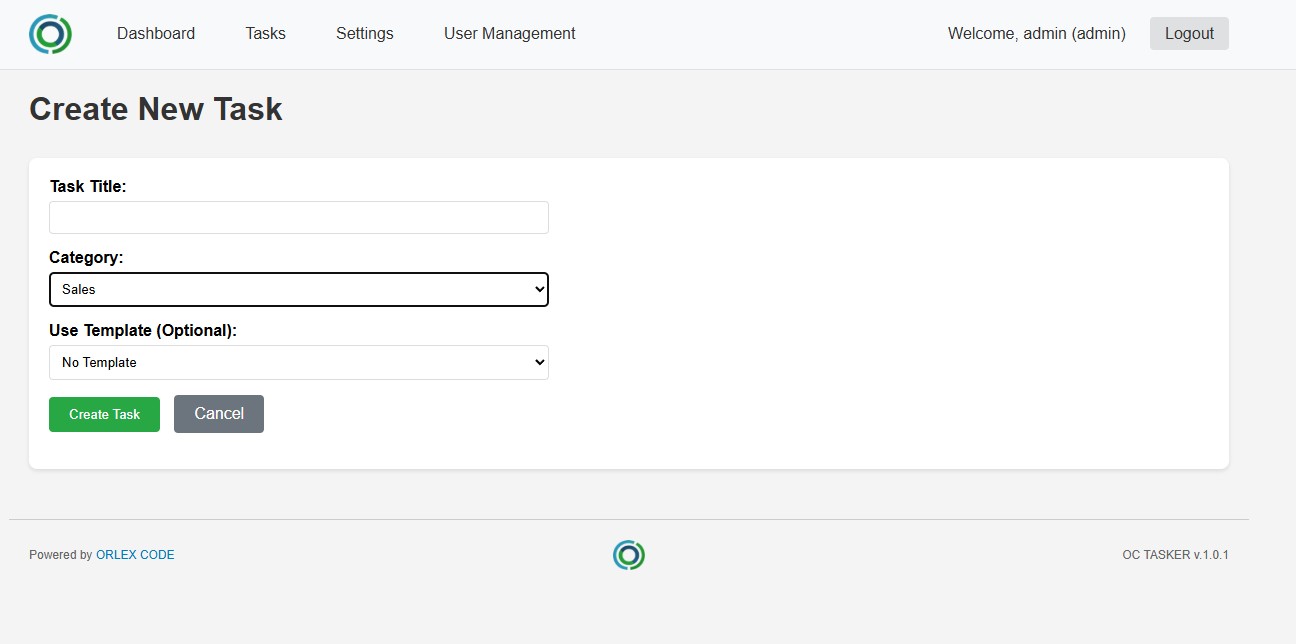Open Settings from the navigation bar
1296x644 pixels.
[364, 34]
